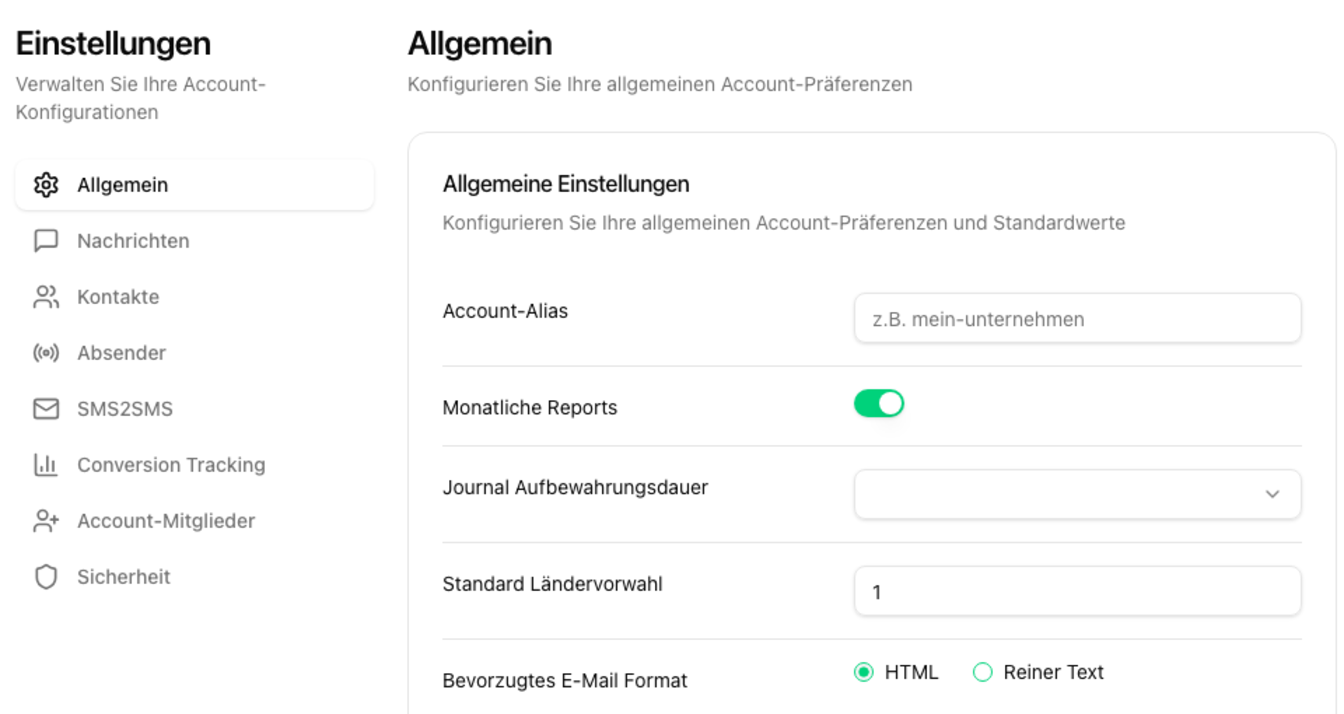Click the shield icon for Sicherheit
This screenshot has width=1344, height=714.
pos(46,577)
